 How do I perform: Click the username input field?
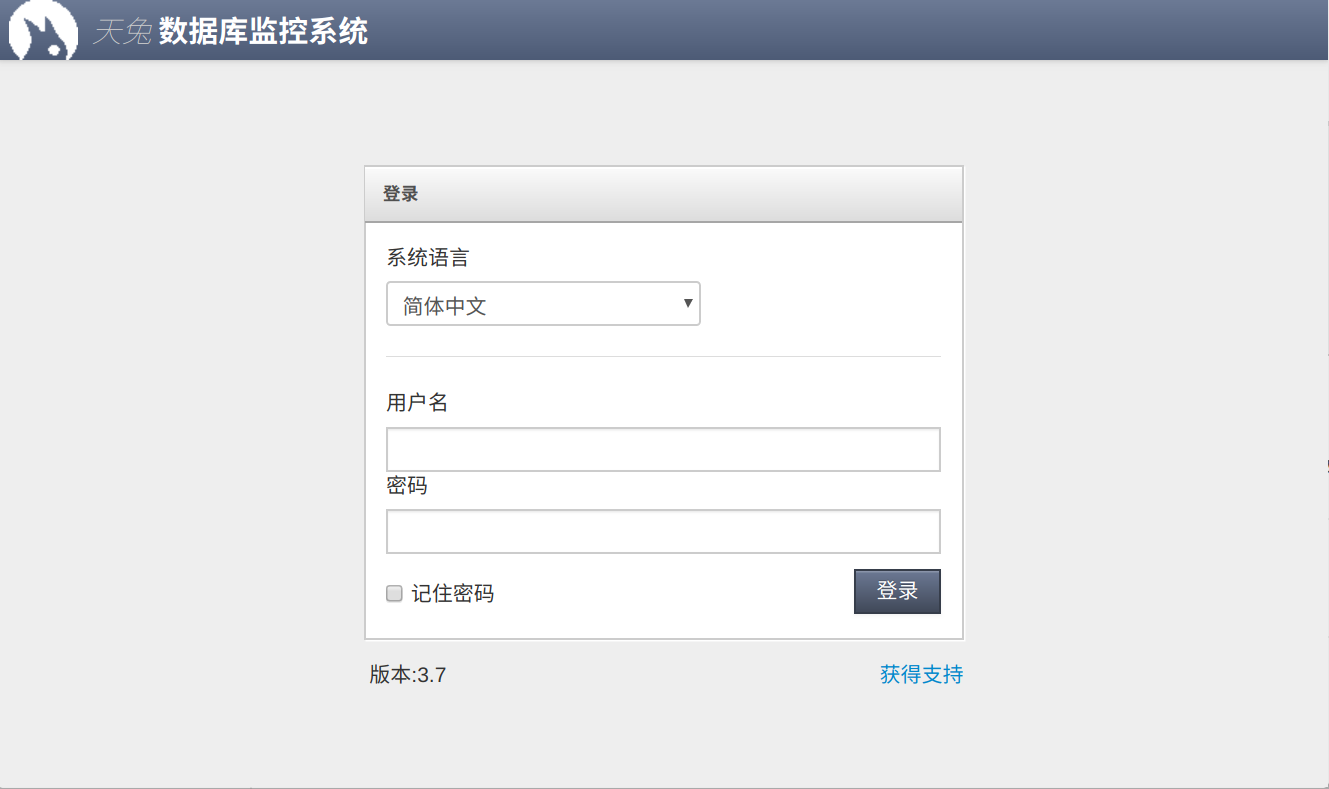point(663,449)
